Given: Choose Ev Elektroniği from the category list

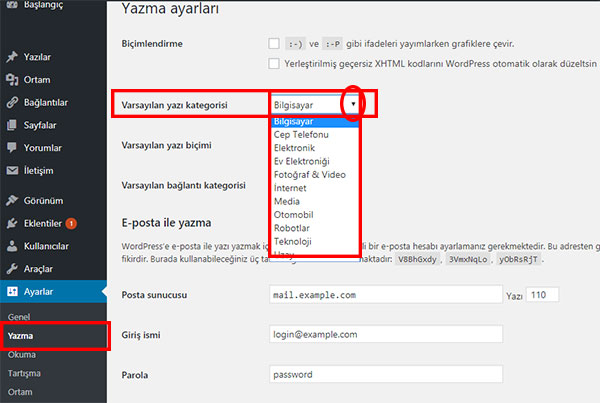Looking at the screenshot, I should tap(315, 162).
